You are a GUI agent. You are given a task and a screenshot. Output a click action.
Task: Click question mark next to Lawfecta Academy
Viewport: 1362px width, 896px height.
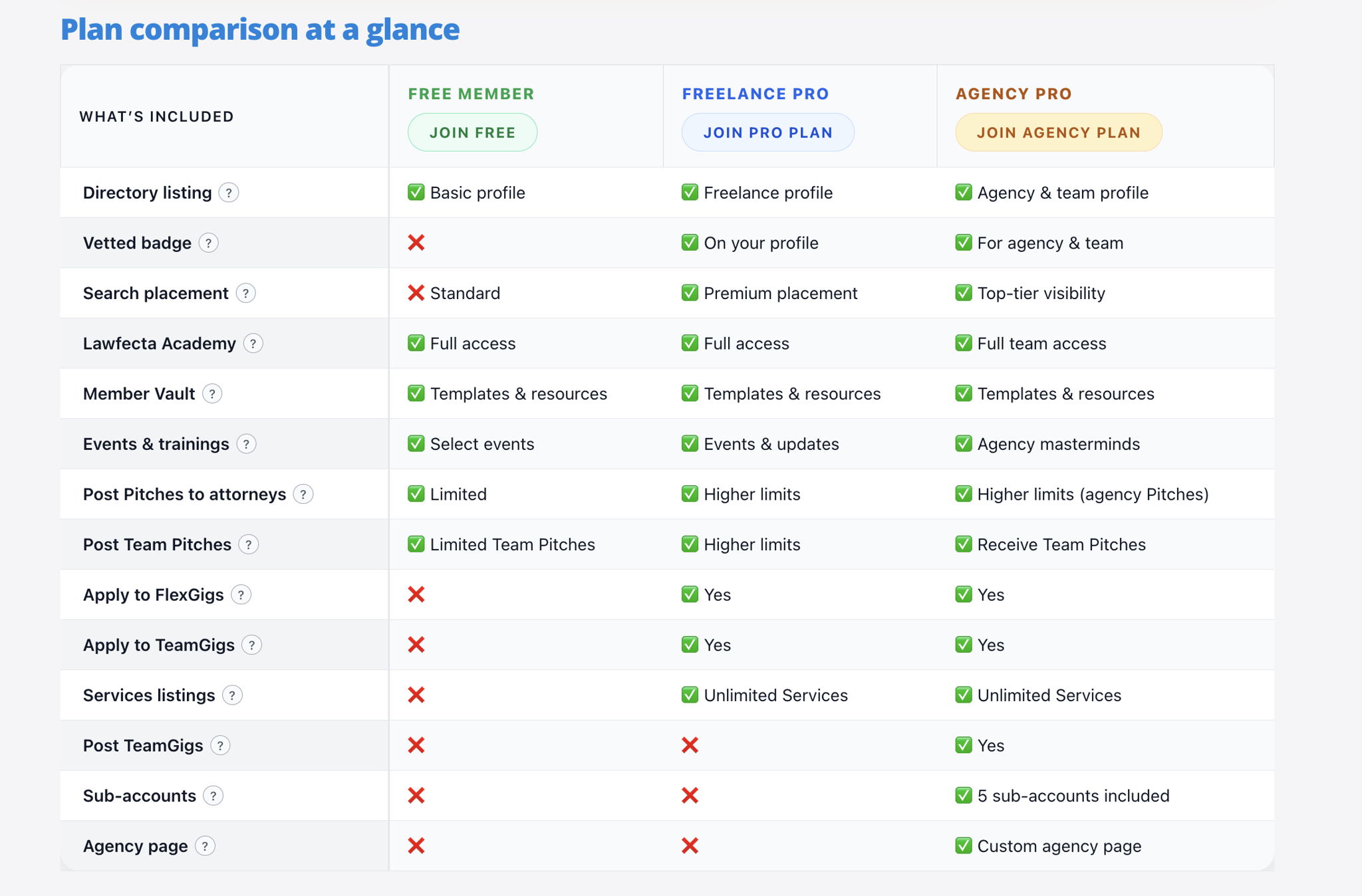pos(253,344)
